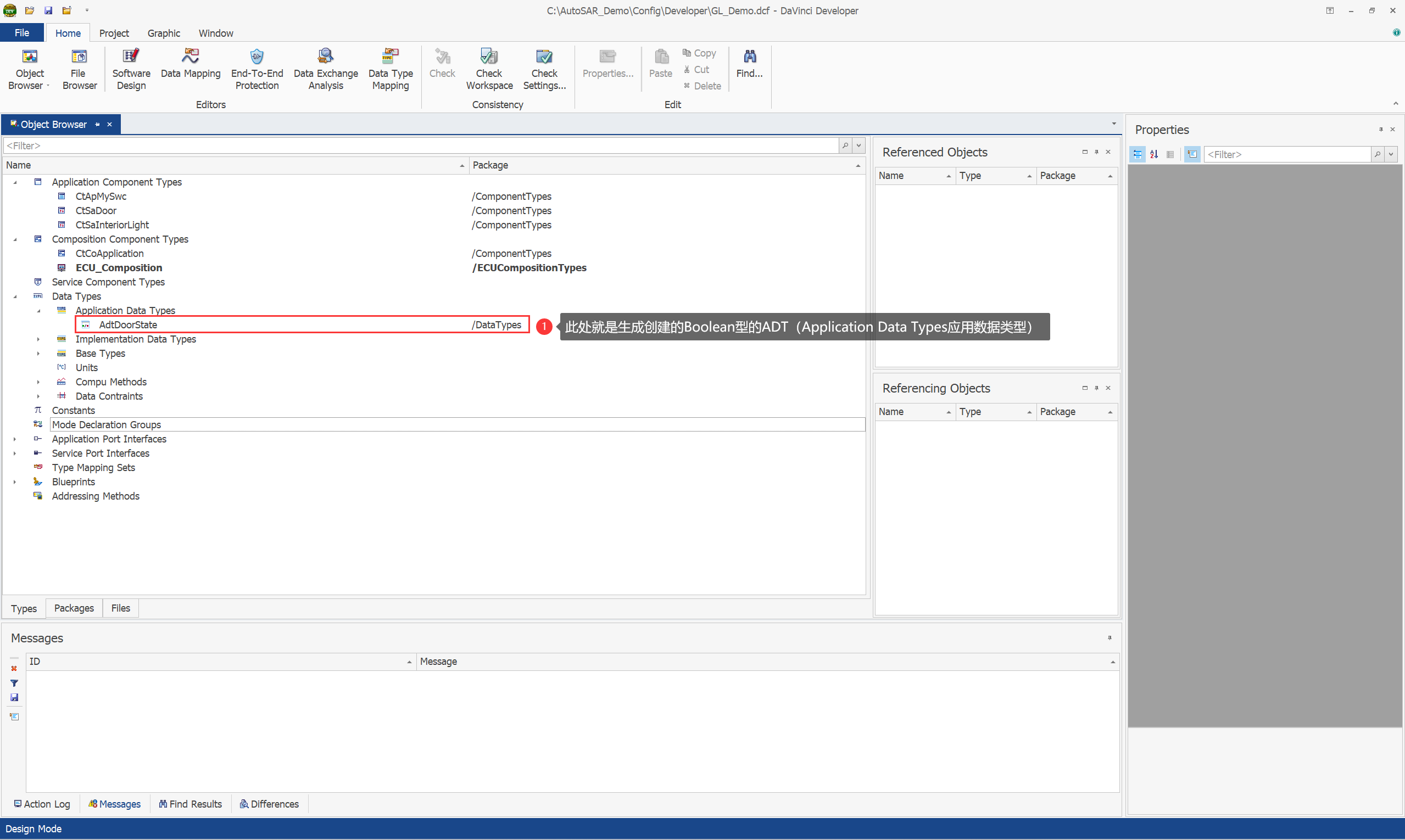Toggle categorized view in Properties panel

[1137, 154]
